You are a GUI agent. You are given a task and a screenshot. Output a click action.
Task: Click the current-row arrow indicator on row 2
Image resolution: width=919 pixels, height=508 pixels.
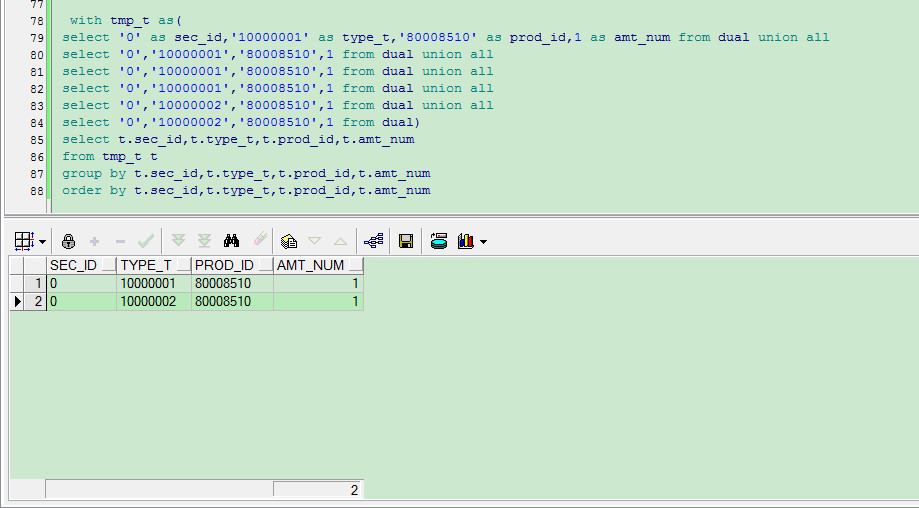coord(17,302)
